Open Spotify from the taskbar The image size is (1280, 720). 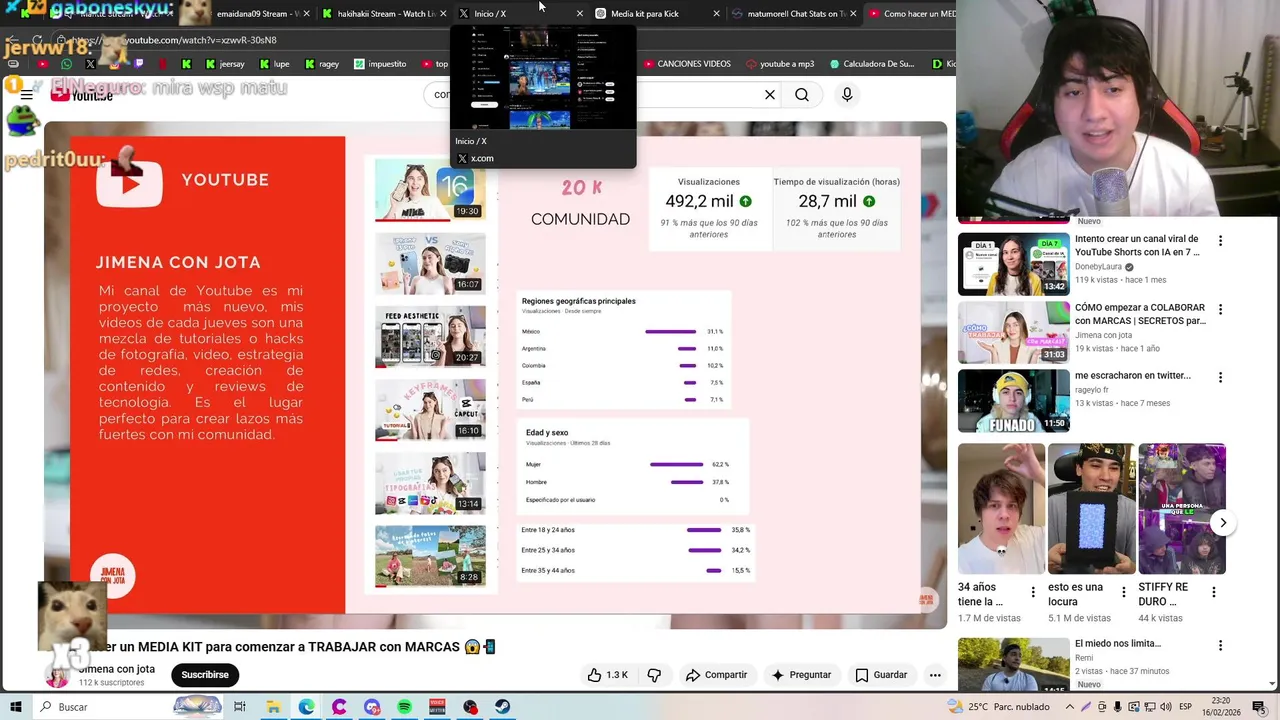pyautogui.click(x=404, y=707)
